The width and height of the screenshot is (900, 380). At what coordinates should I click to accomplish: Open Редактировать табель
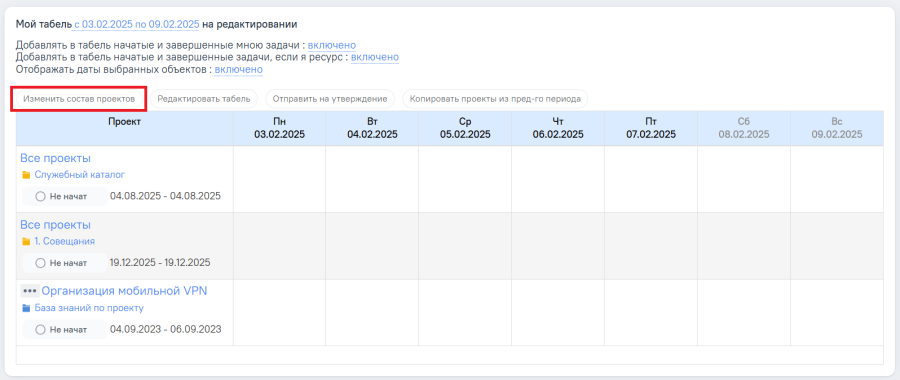click(x=204, y=99)
